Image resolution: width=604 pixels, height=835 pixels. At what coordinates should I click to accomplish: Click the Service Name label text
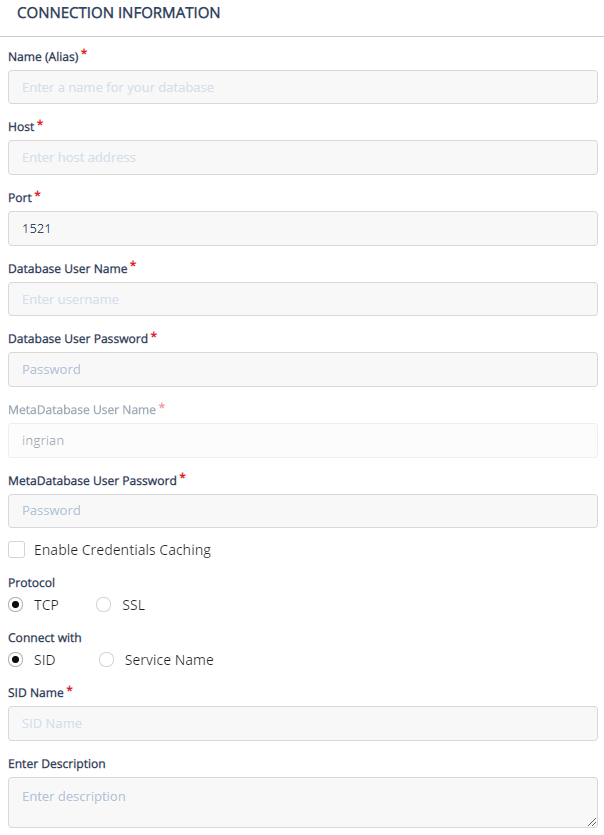pos(169,660)
